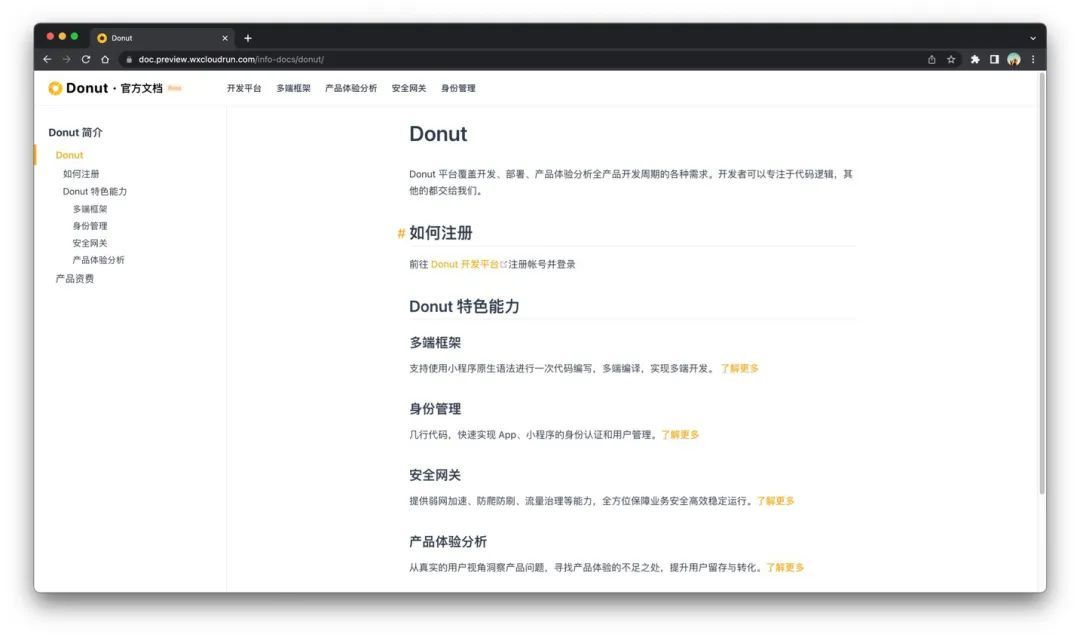Viewport: 1080px width, 637px height.
Task: Click the Donut · 官方文档 site title
Action: point(114,88)
